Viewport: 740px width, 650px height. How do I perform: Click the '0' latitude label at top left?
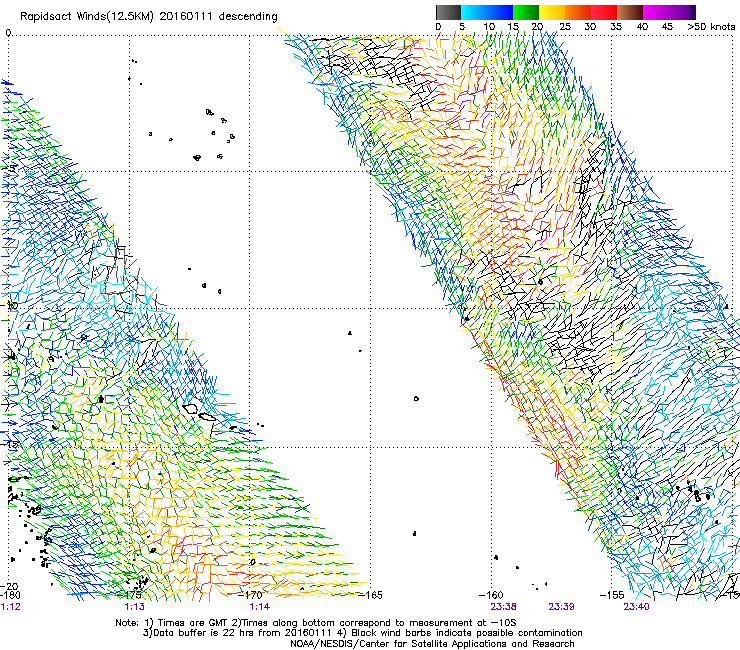point(8,33)
